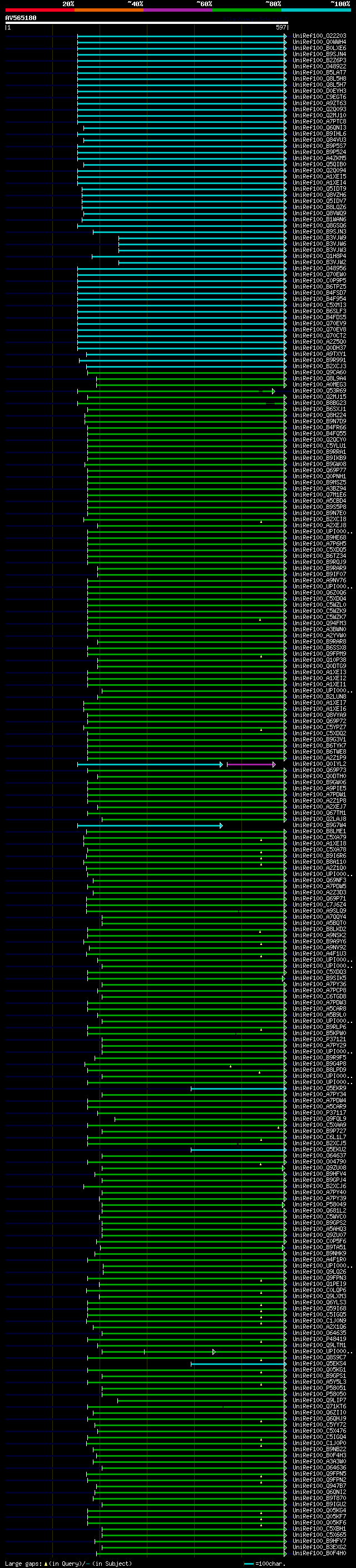The image size is (356, 1568).
Task: Select the UniRef100_B9G7W4 label
Action: pos(319,825)
